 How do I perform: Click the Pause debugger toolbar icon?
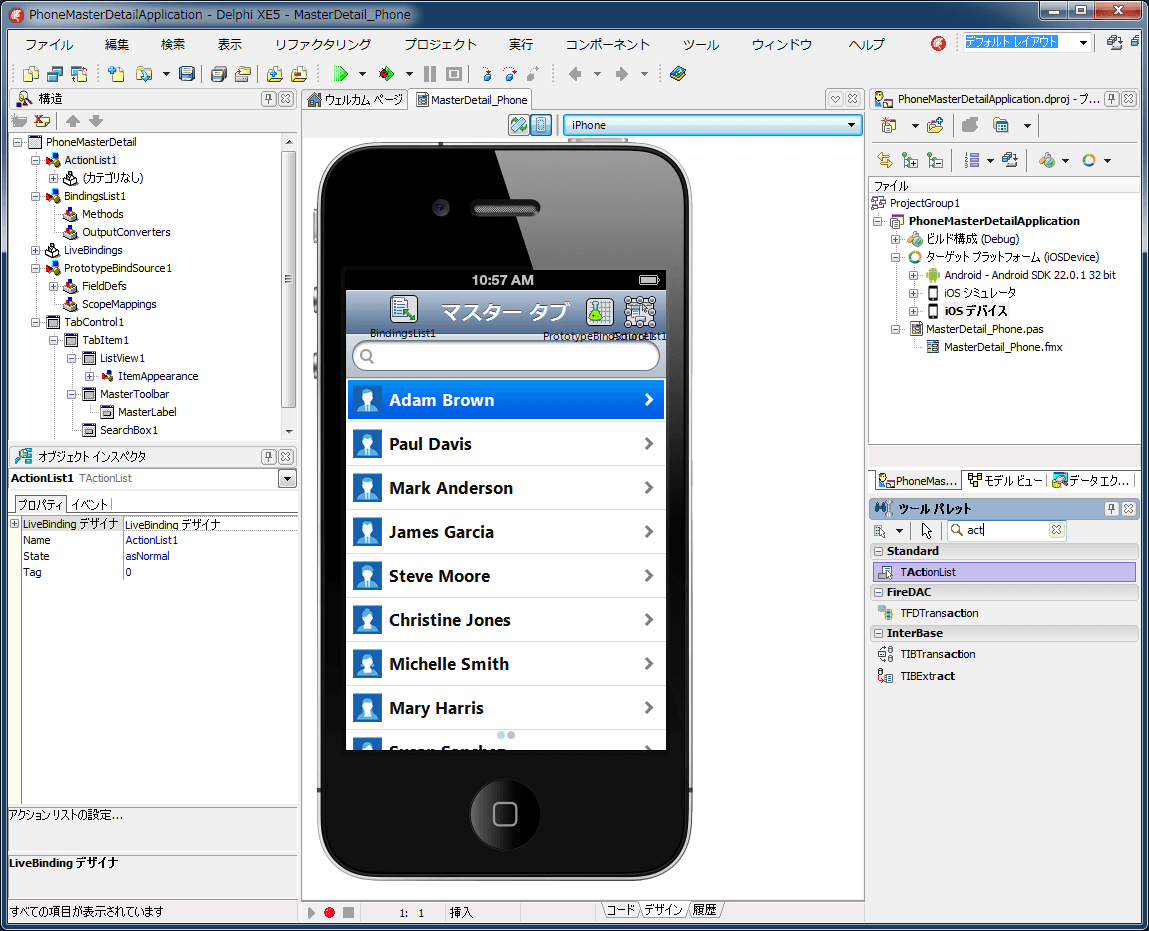(x=430, y=74)
